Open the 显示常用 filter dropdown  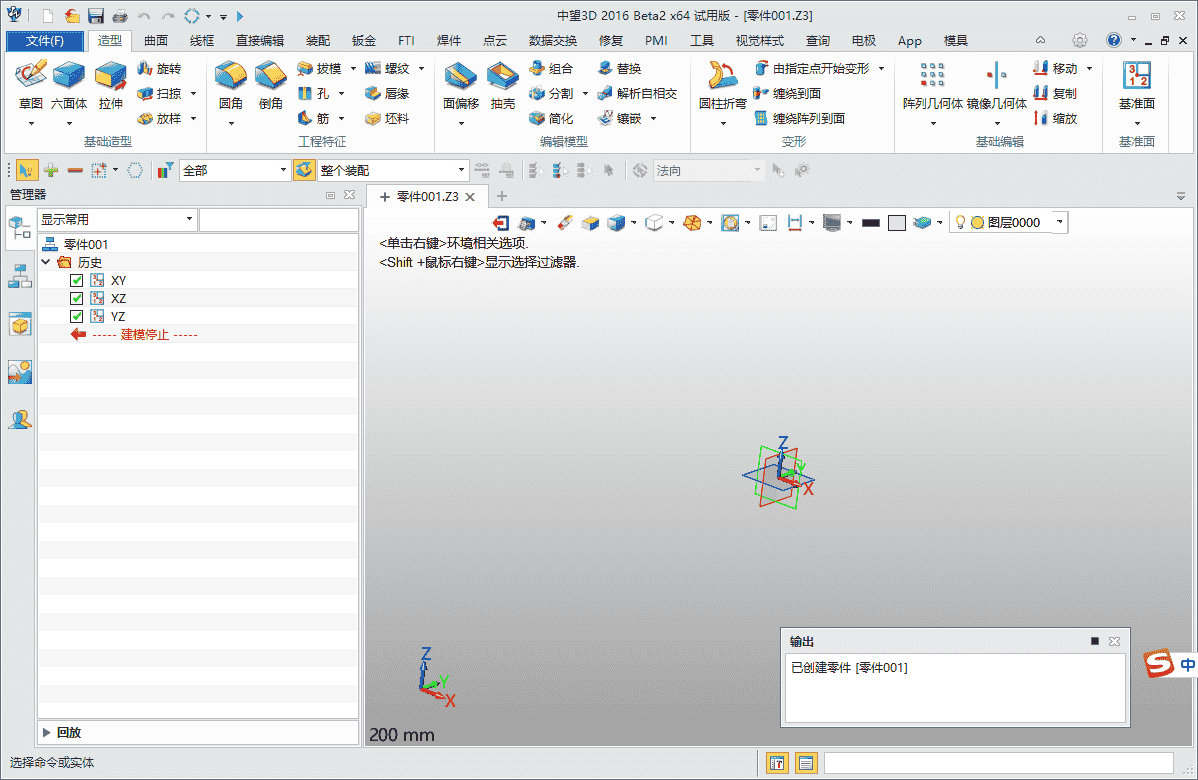point(117,219)
